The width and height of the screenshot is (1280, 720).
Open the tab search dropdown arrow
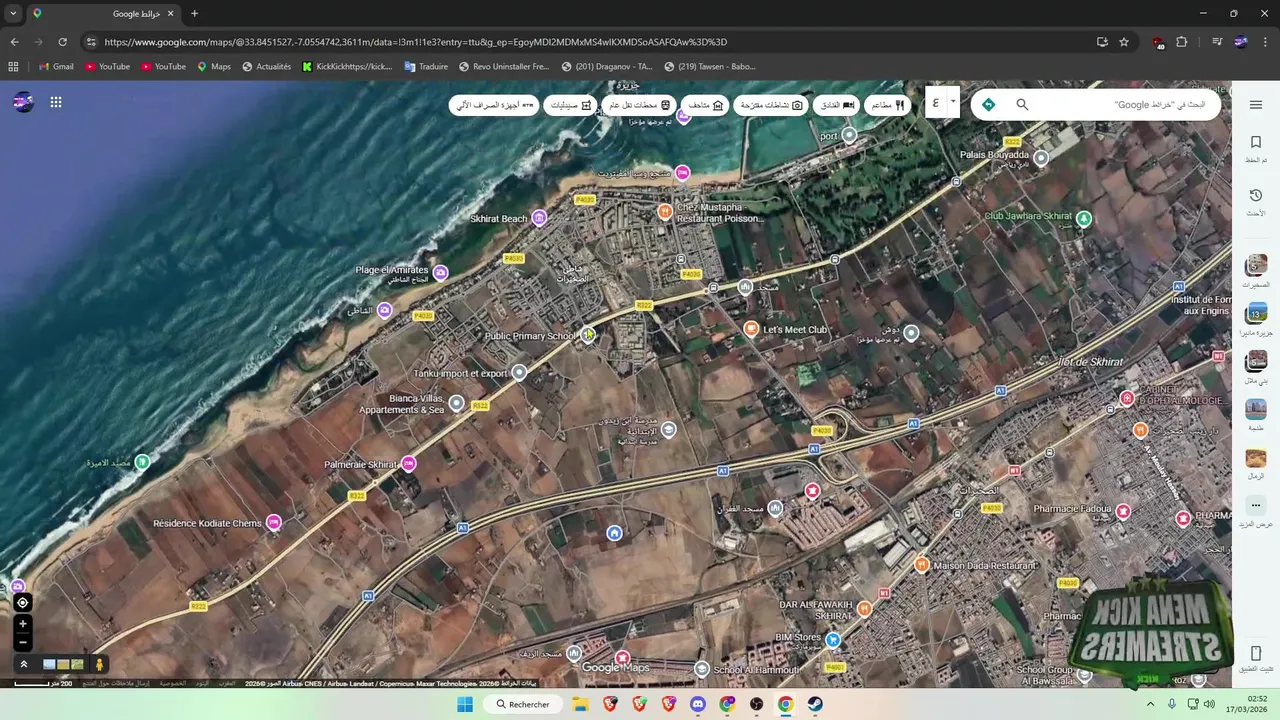[13, 14]
